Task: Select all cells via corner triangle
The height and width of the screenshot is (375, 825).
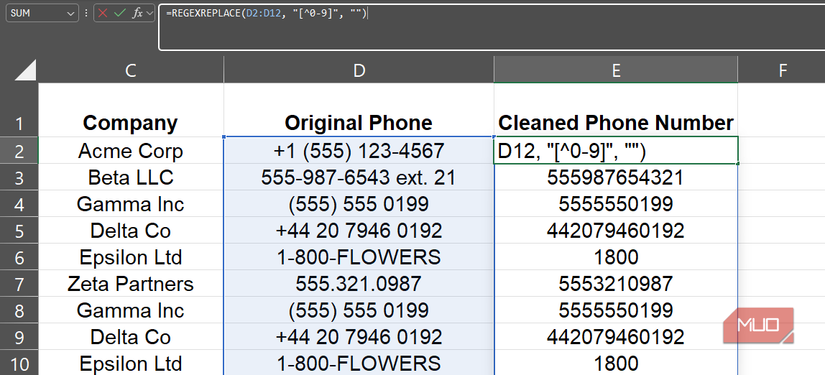Action: tap(25, 69)
